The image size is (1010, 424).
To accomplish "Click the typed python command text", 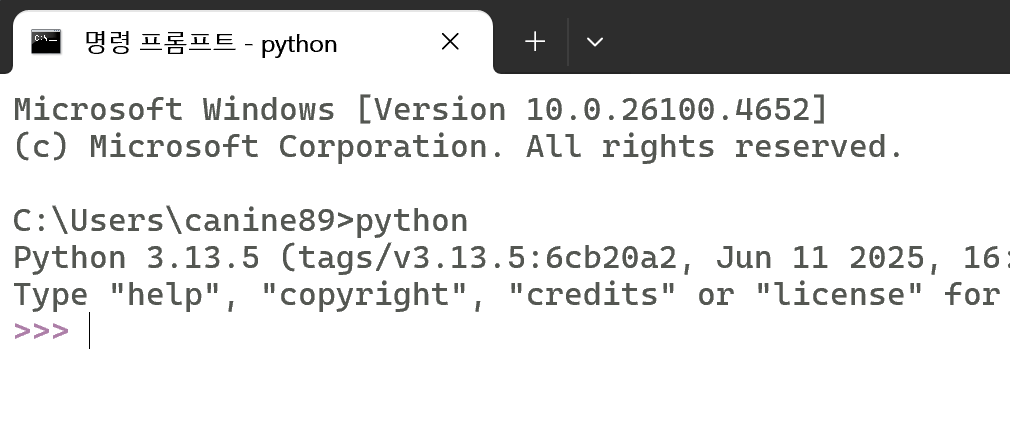I will click(x=412, y=222).
